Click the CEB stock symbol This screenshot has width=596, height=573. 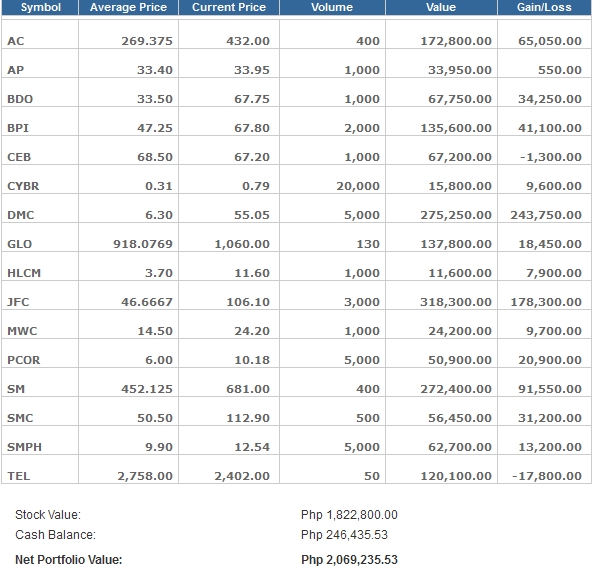(x=19, y=157)
